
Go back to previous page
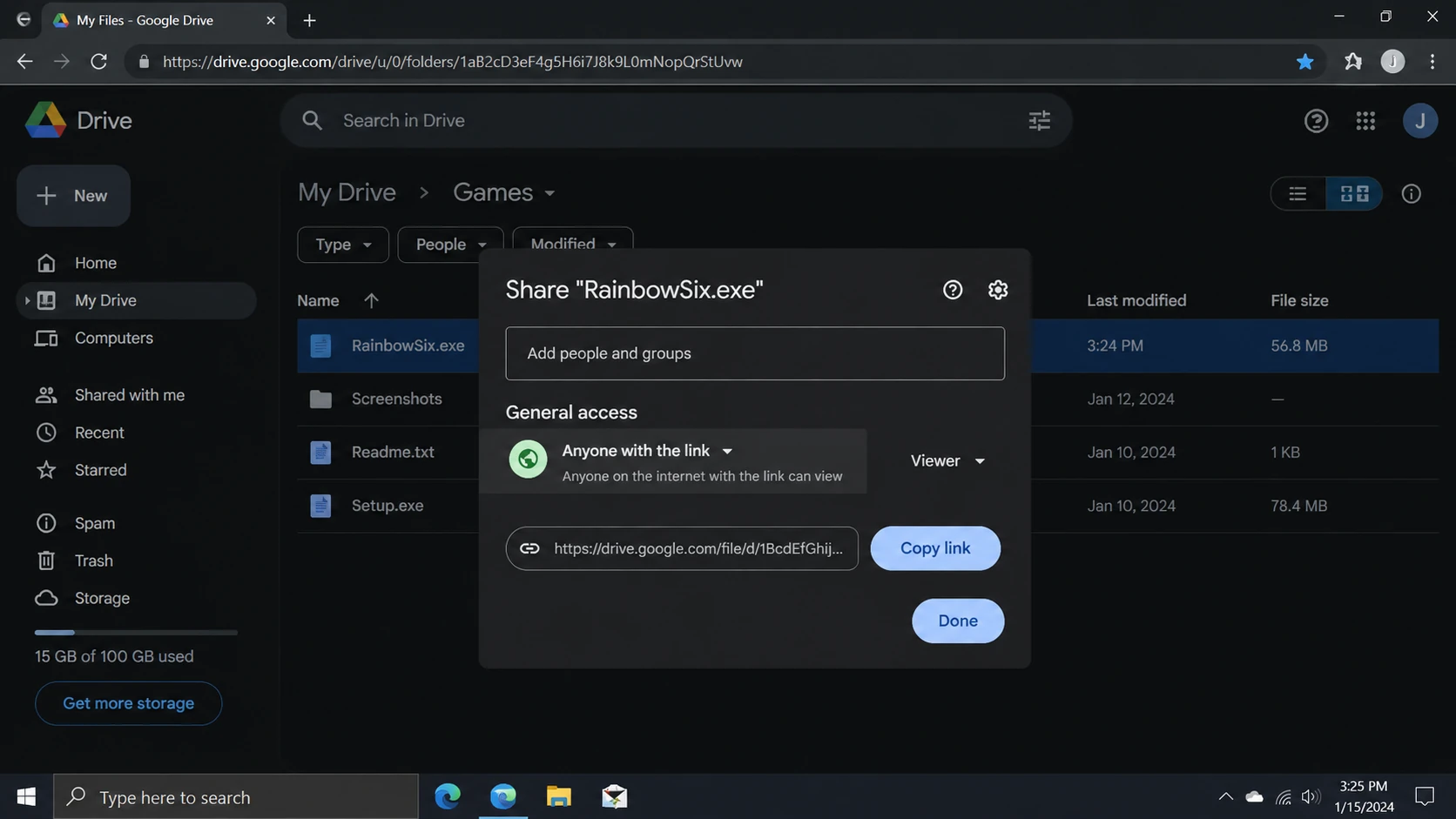pyautogui.click(x=24, y=62)
